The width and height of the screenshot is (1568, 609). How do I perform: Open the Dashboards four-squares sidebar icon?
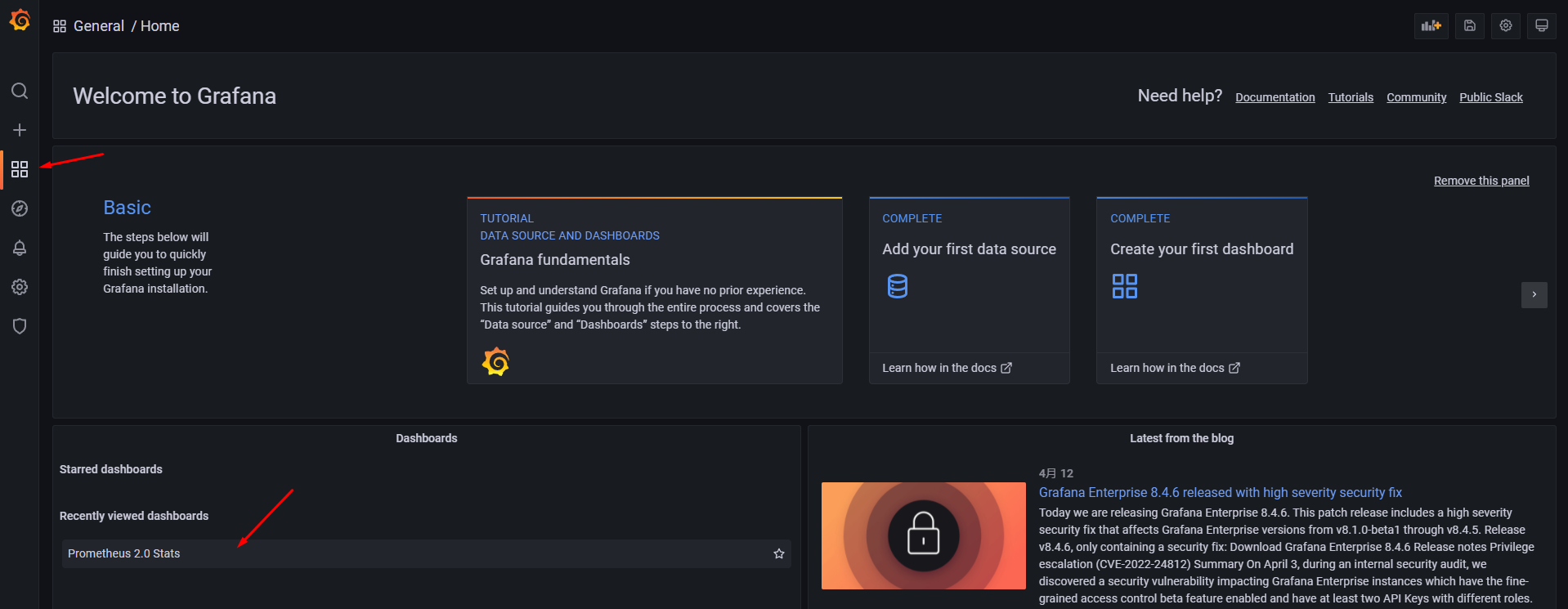point(20,169)
